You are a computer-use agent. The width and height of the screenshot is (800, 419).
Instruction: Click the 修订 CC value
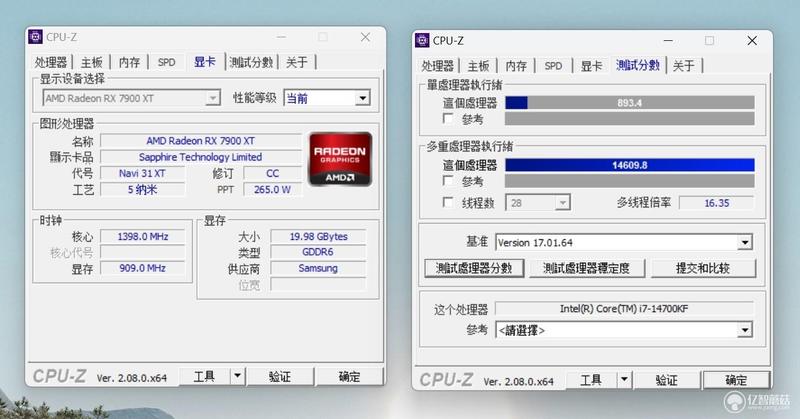point(272,174)
